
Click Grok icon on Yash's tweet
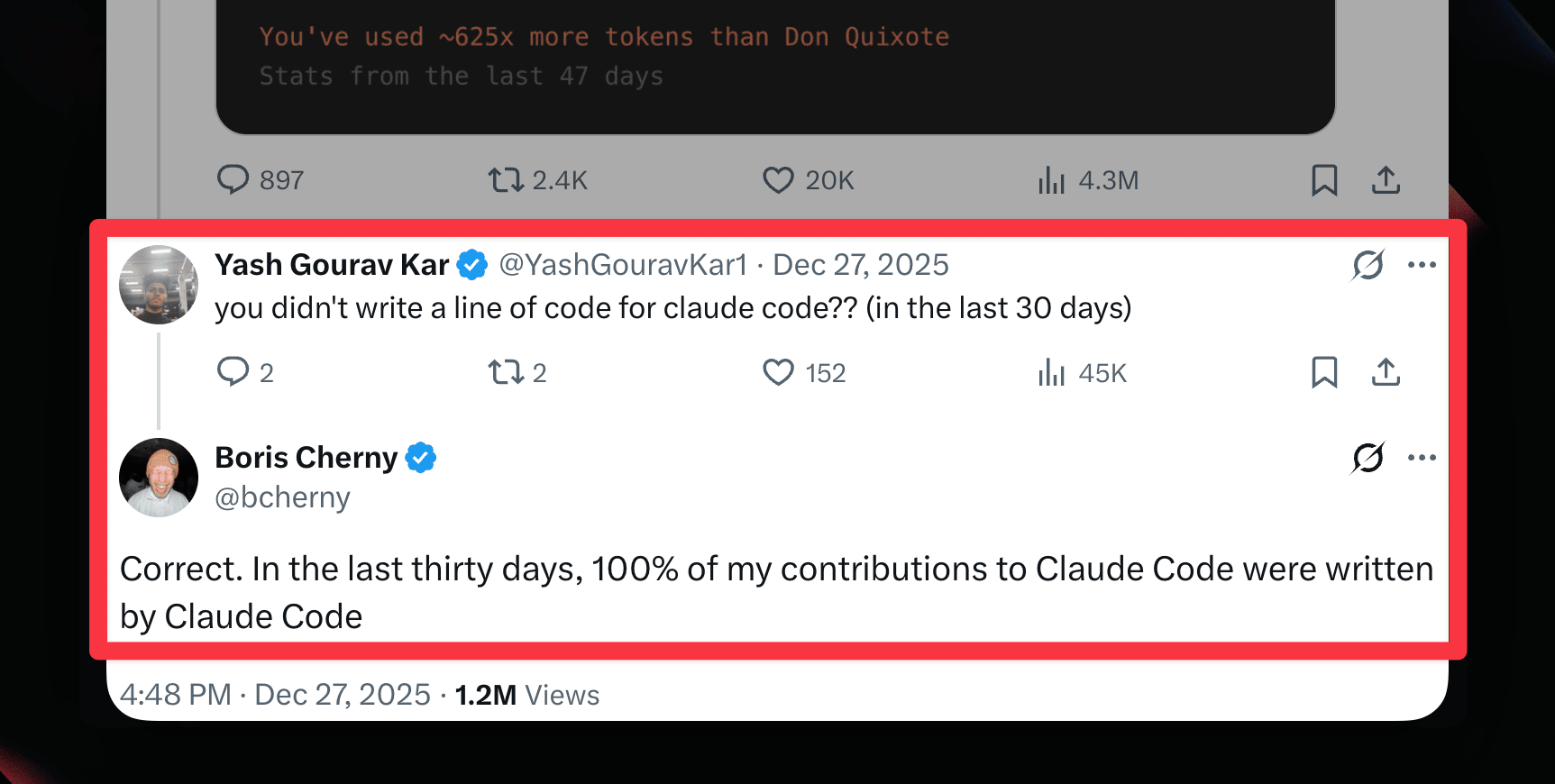pyautogui.click(x=1367, y=265)
